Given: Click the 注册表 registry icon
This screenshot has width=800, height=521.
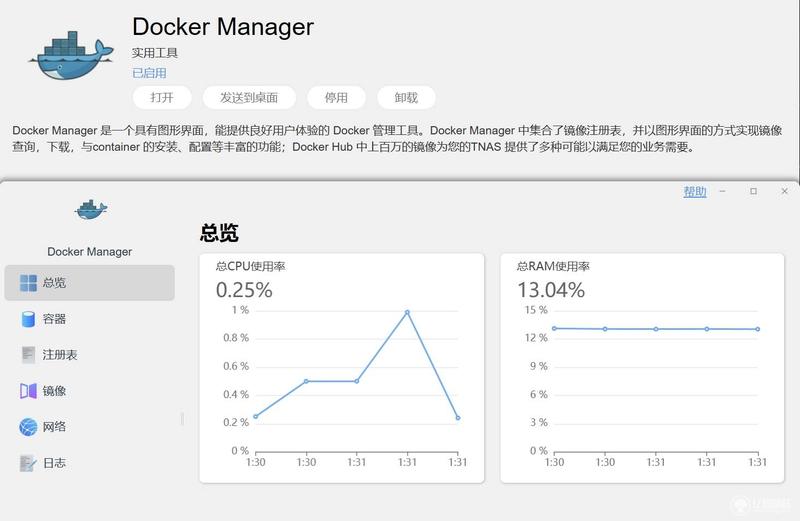Looking at the screenshot, I should pyautogui.click(x=28, y=355).
